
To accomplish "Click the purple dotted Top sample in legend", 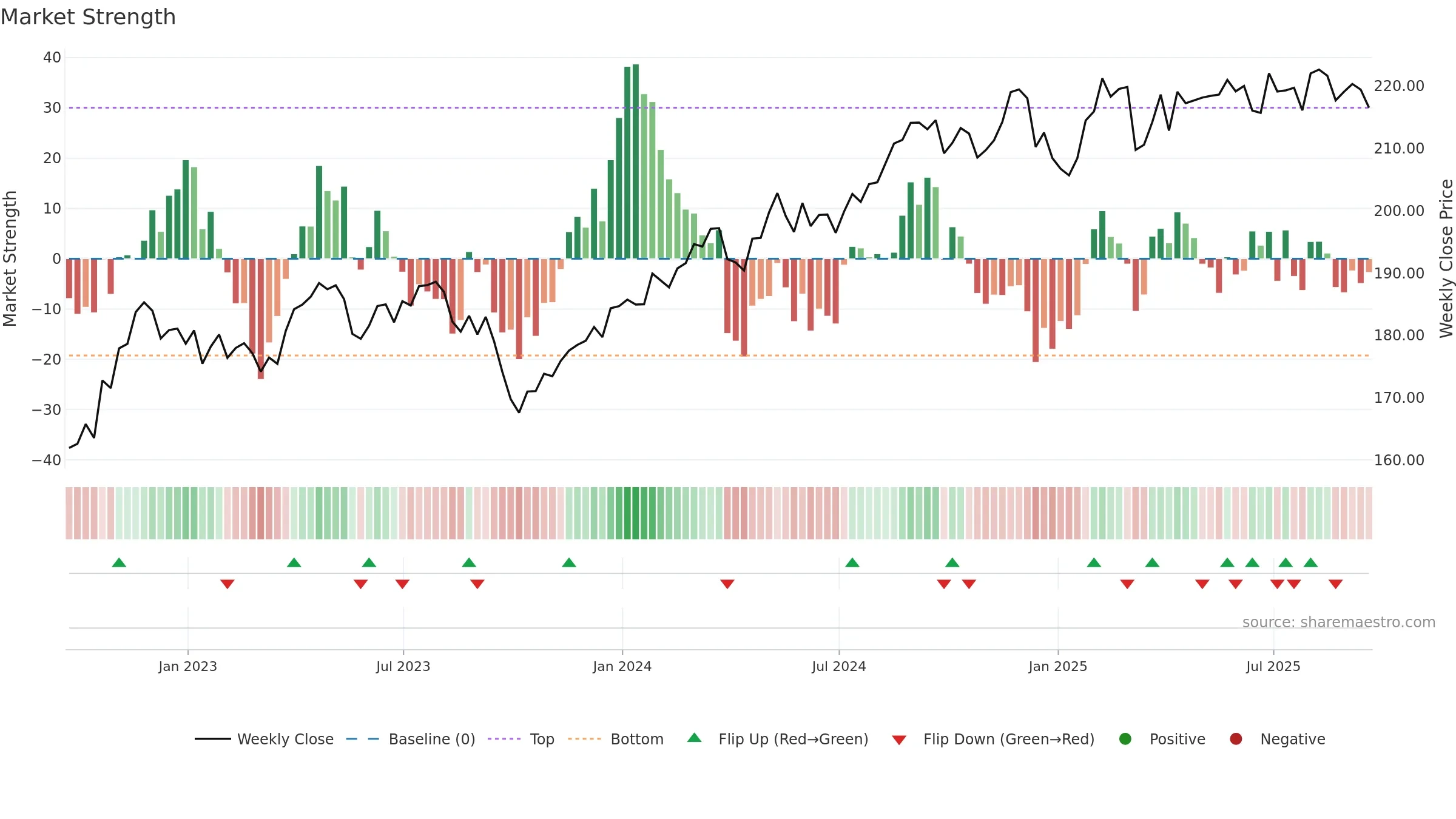I will [x=504, y=739].
